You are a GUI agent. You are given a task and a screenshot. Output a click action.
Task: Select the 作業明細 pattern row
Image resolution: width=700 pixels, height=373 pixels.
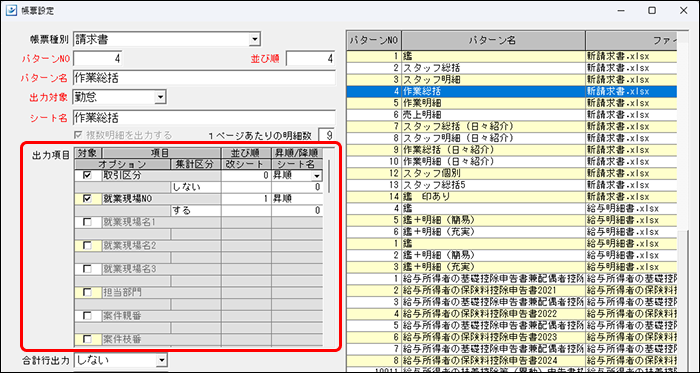(512, 103)
